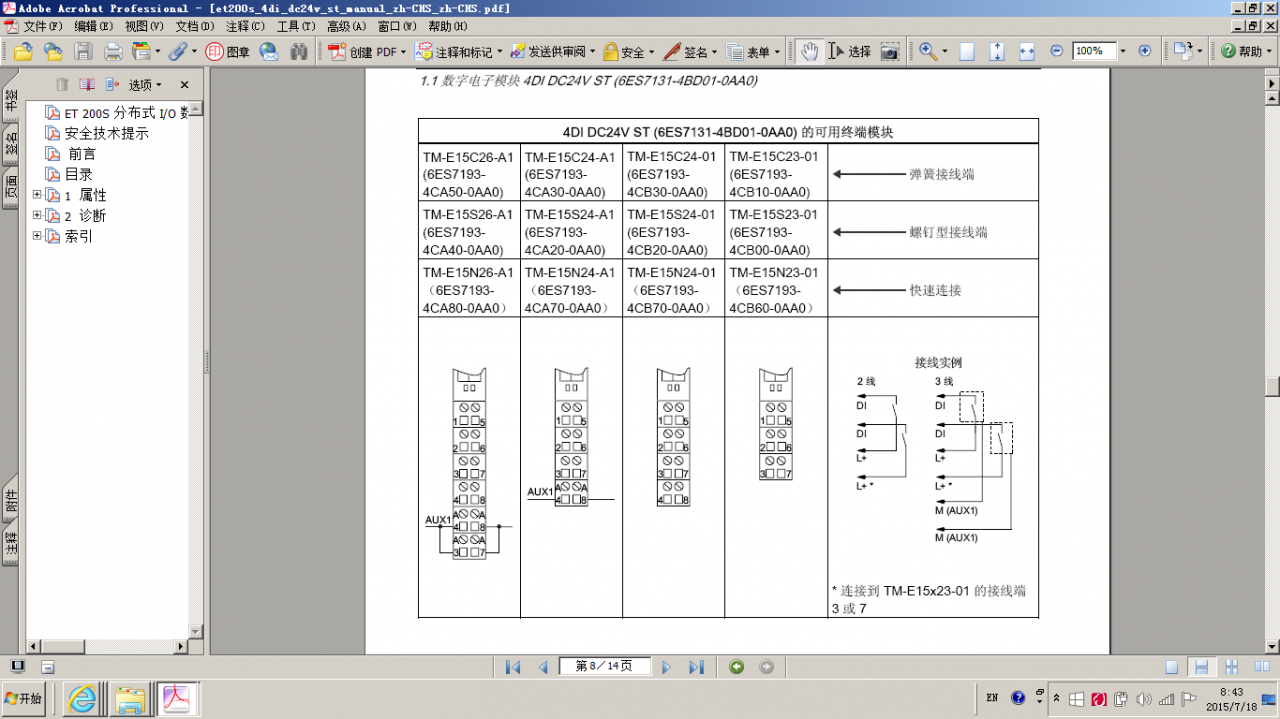Switch to Continuous Facing layout
1280x719 pixels.
1232,667
